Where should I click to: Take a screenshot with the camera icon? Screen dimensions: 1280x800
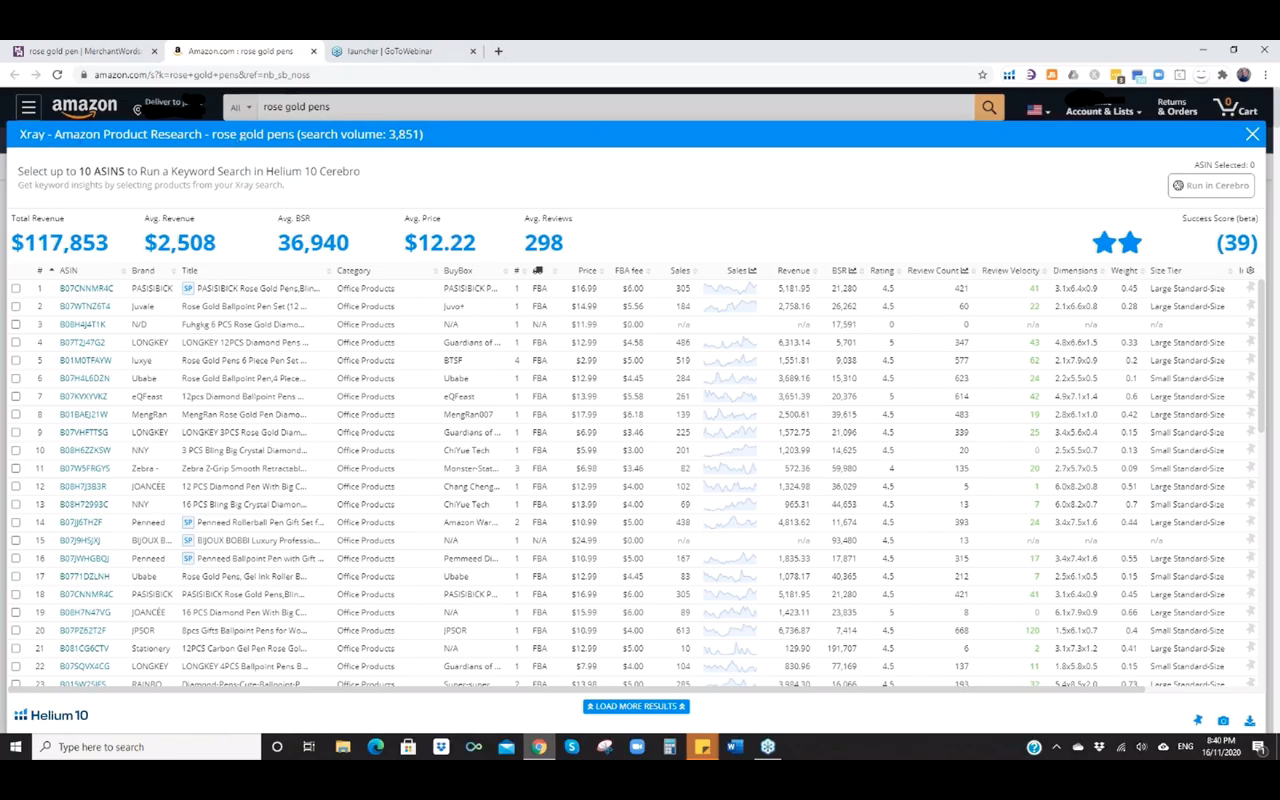tap(1223, 720)
